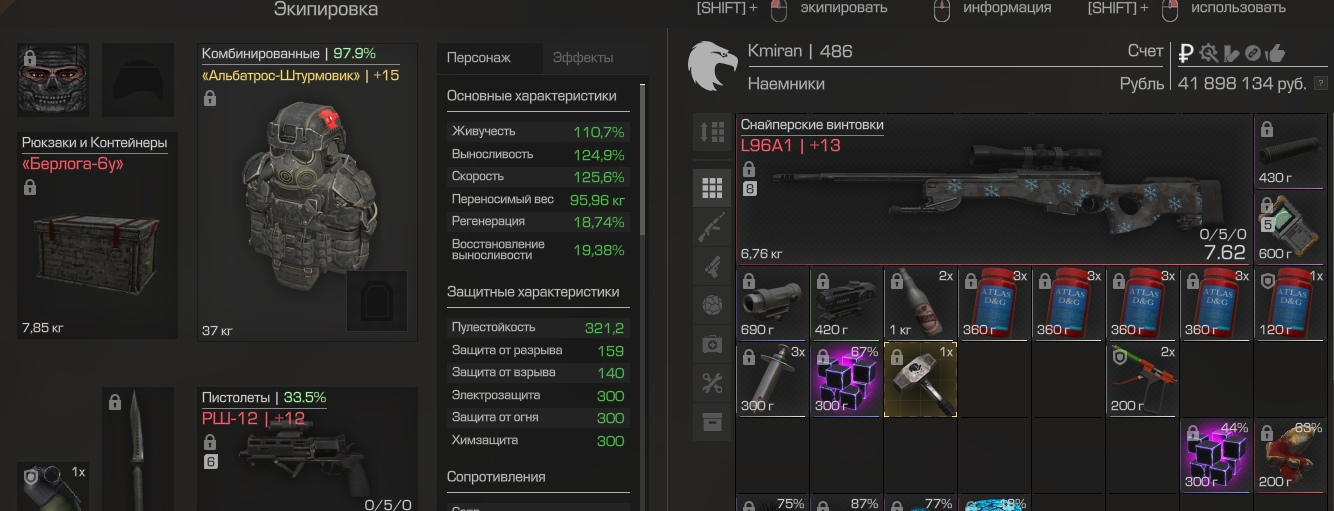The width and height of the screenshot is (1334, 511).
Task: Click the Химзащита stat row
Action: click(539, 440)
